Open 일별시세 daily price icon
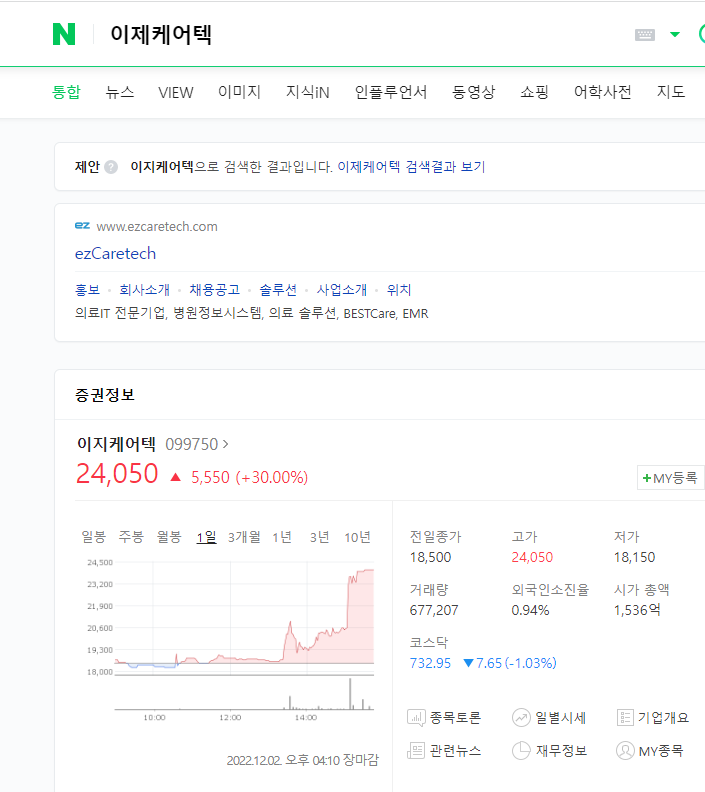 pos(521,717)
